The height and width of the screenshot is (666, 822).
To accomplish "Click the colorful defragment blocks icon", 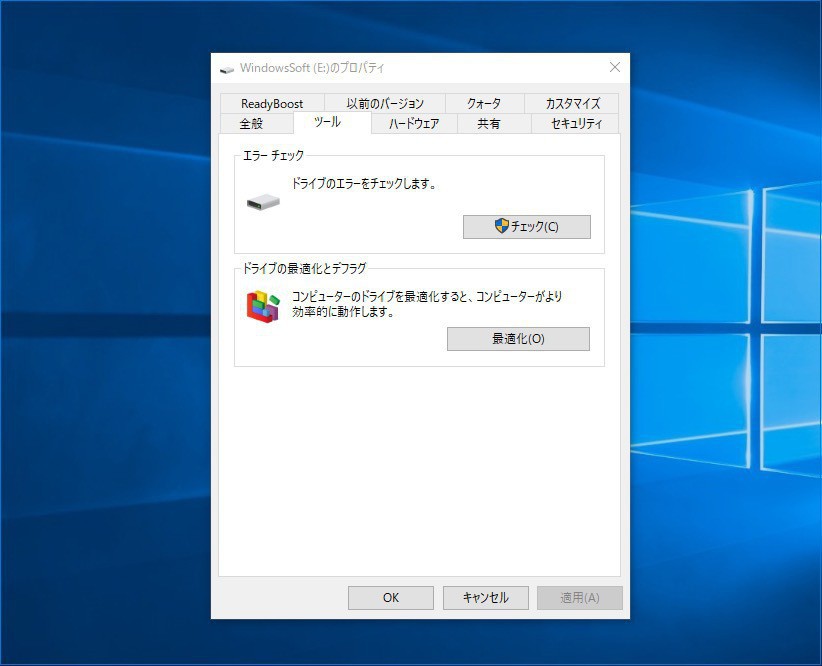I will pos(263,306).
